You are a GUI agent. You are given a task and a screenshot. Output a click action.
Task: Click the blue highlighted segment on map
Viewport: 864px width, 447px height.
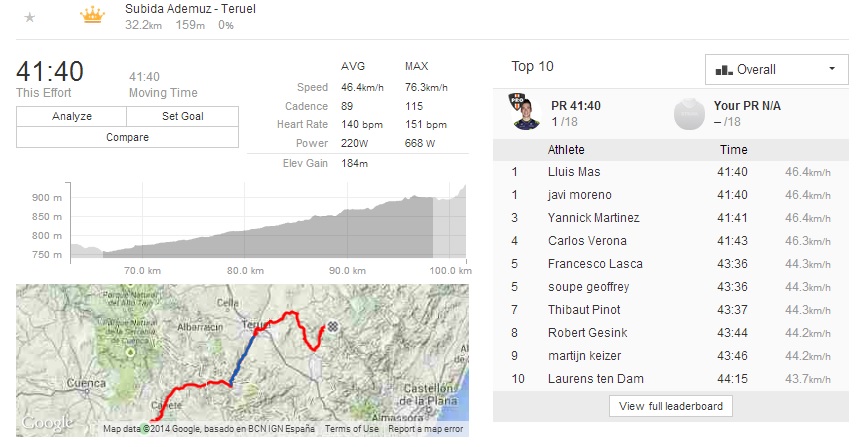(243, 357)
